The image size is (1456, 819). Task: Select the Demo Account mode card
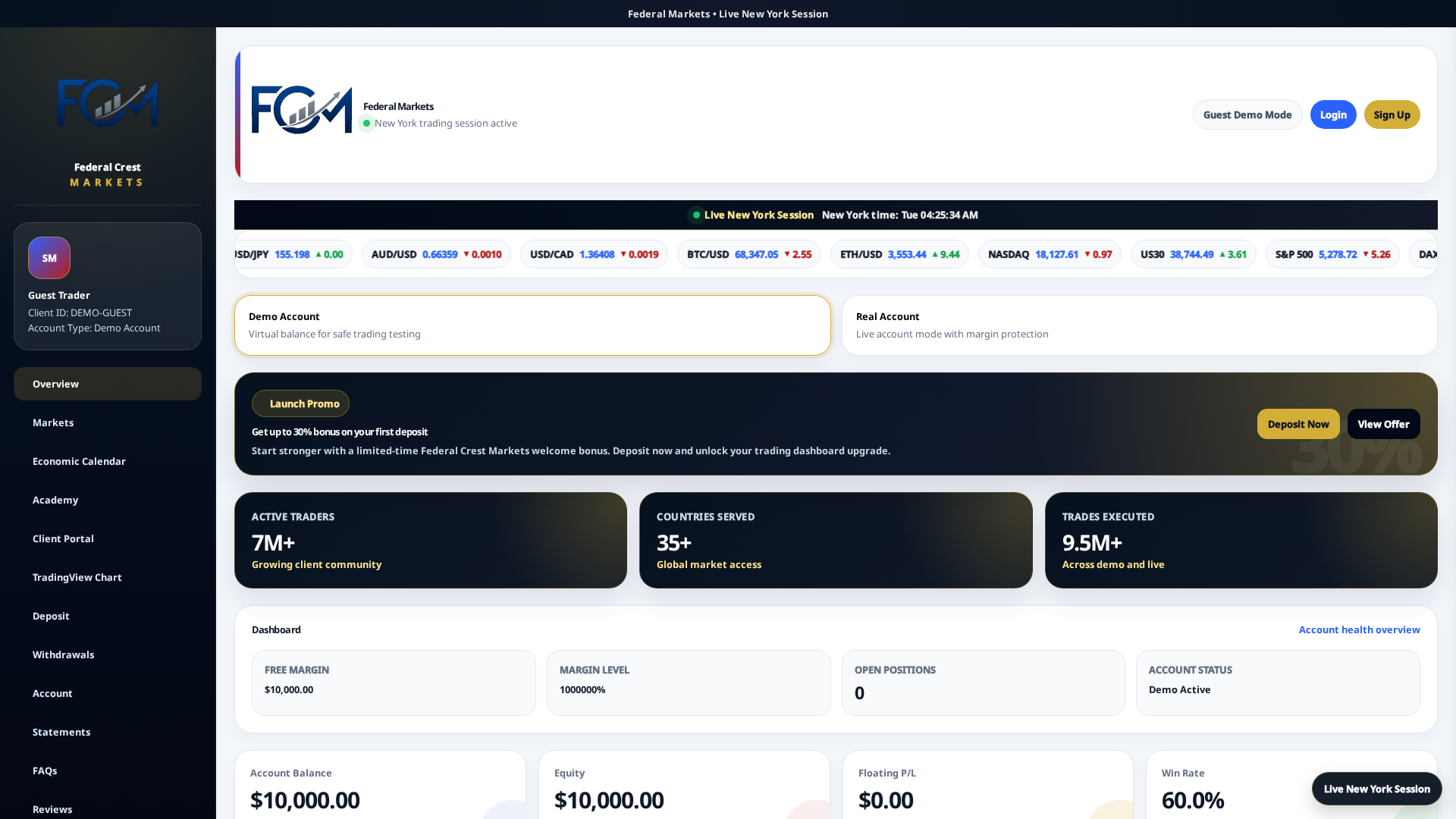(x=532, y=325)
